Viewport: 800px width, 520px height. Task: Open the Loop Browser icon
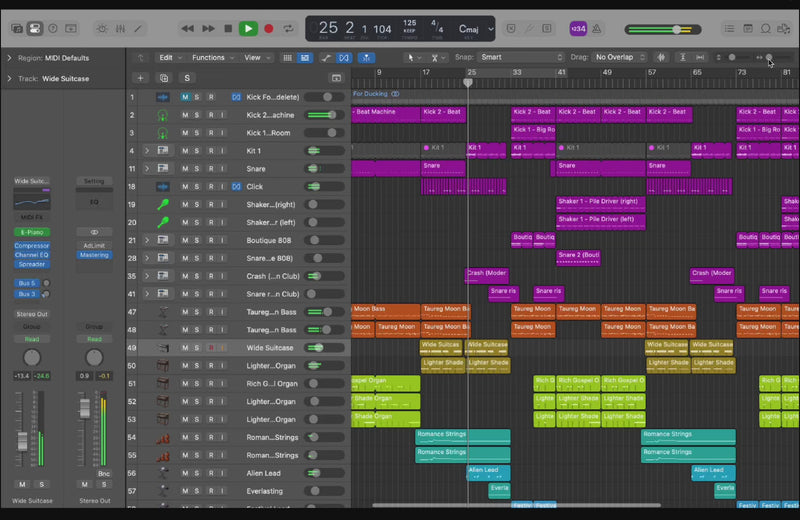point(766,29)
